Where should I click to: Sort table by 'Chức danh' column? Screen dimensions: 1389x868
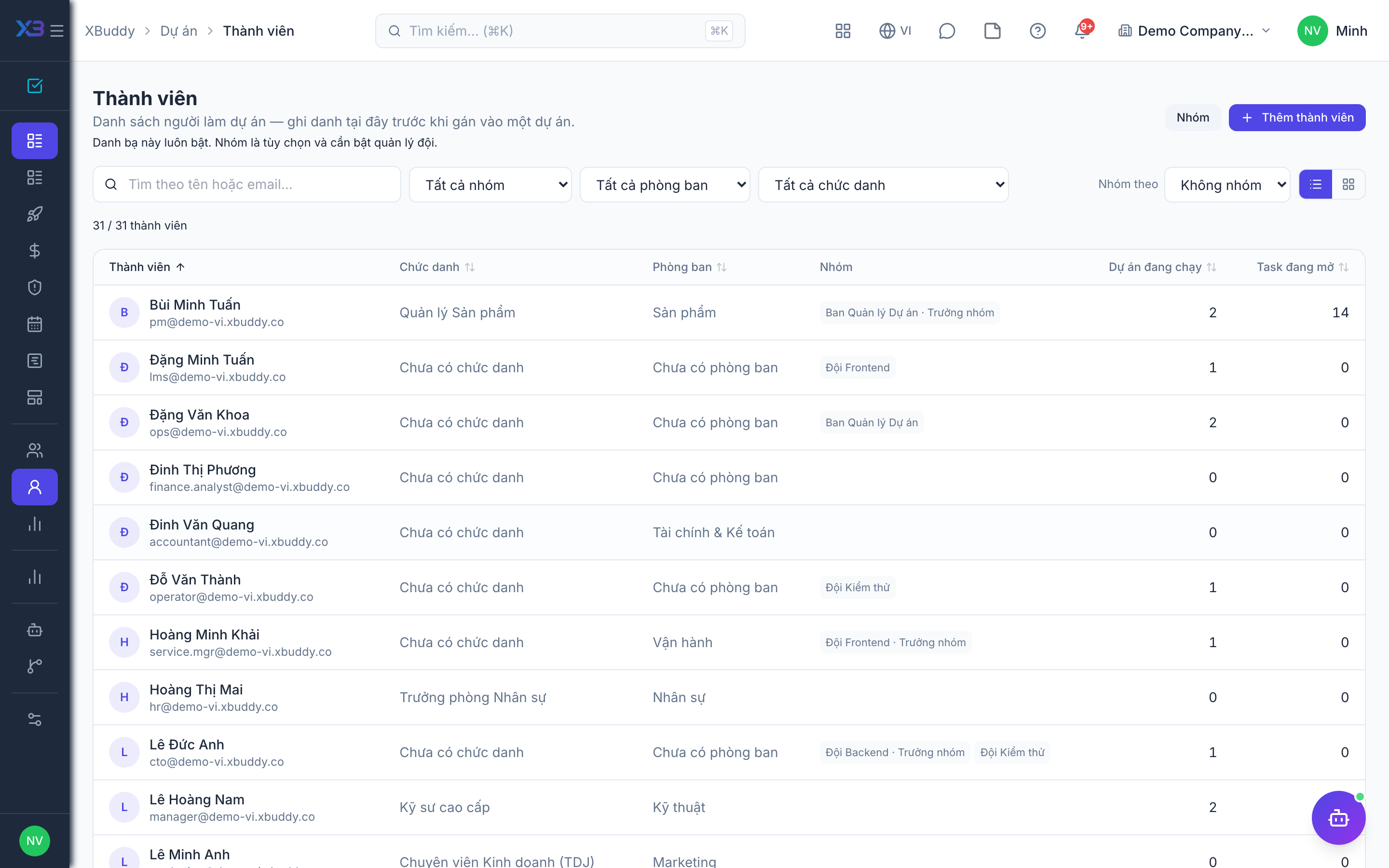tap(437, 267)
